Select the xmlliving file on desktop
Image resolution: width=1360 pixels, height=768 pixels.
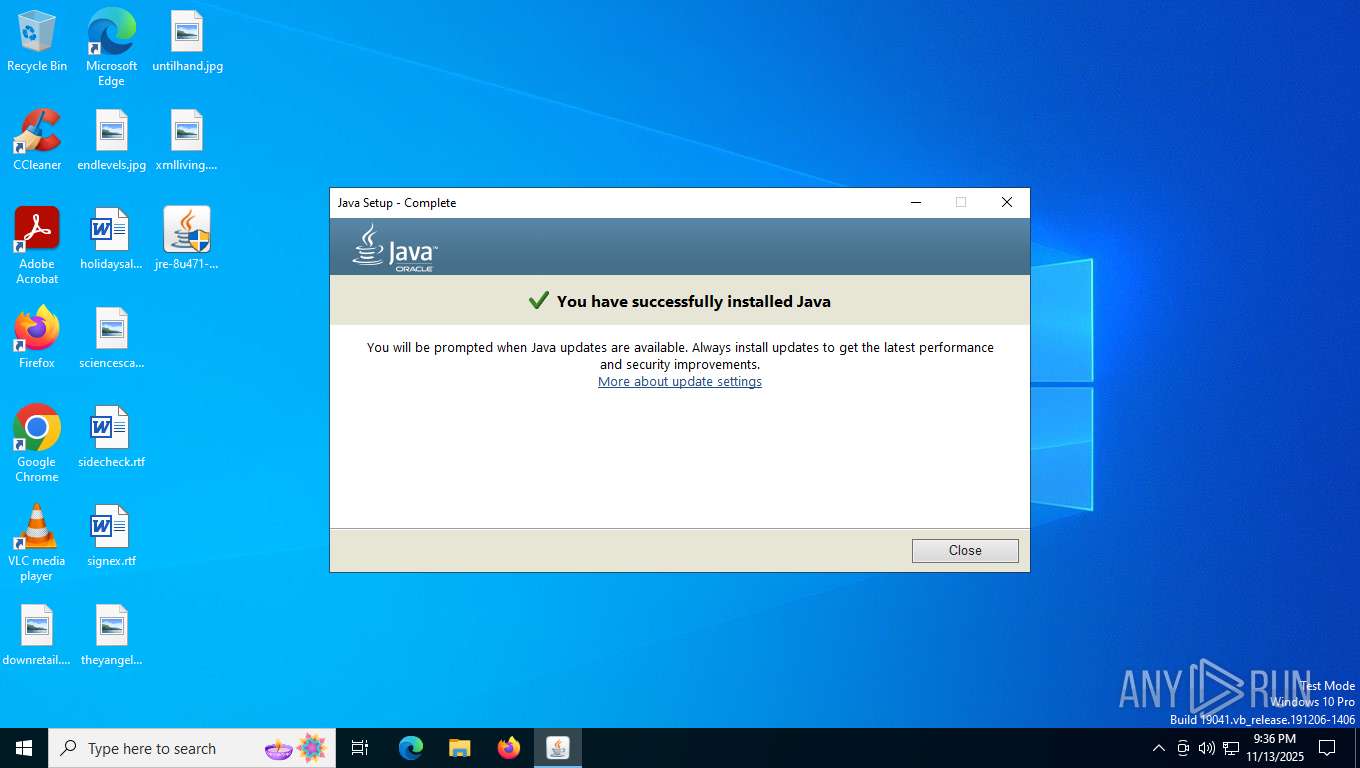(x=187, y=140)
